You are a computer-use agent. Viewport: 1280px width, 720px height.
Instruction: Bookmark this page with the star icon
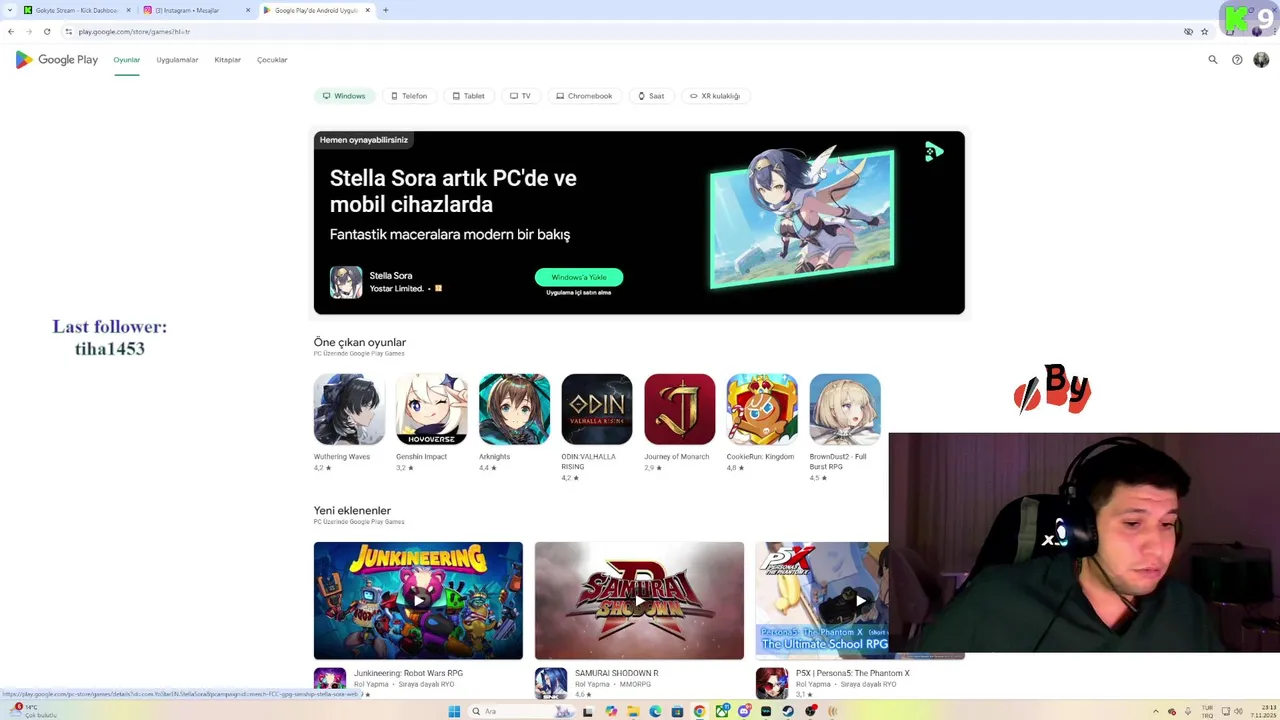[x=1204, y=31]
